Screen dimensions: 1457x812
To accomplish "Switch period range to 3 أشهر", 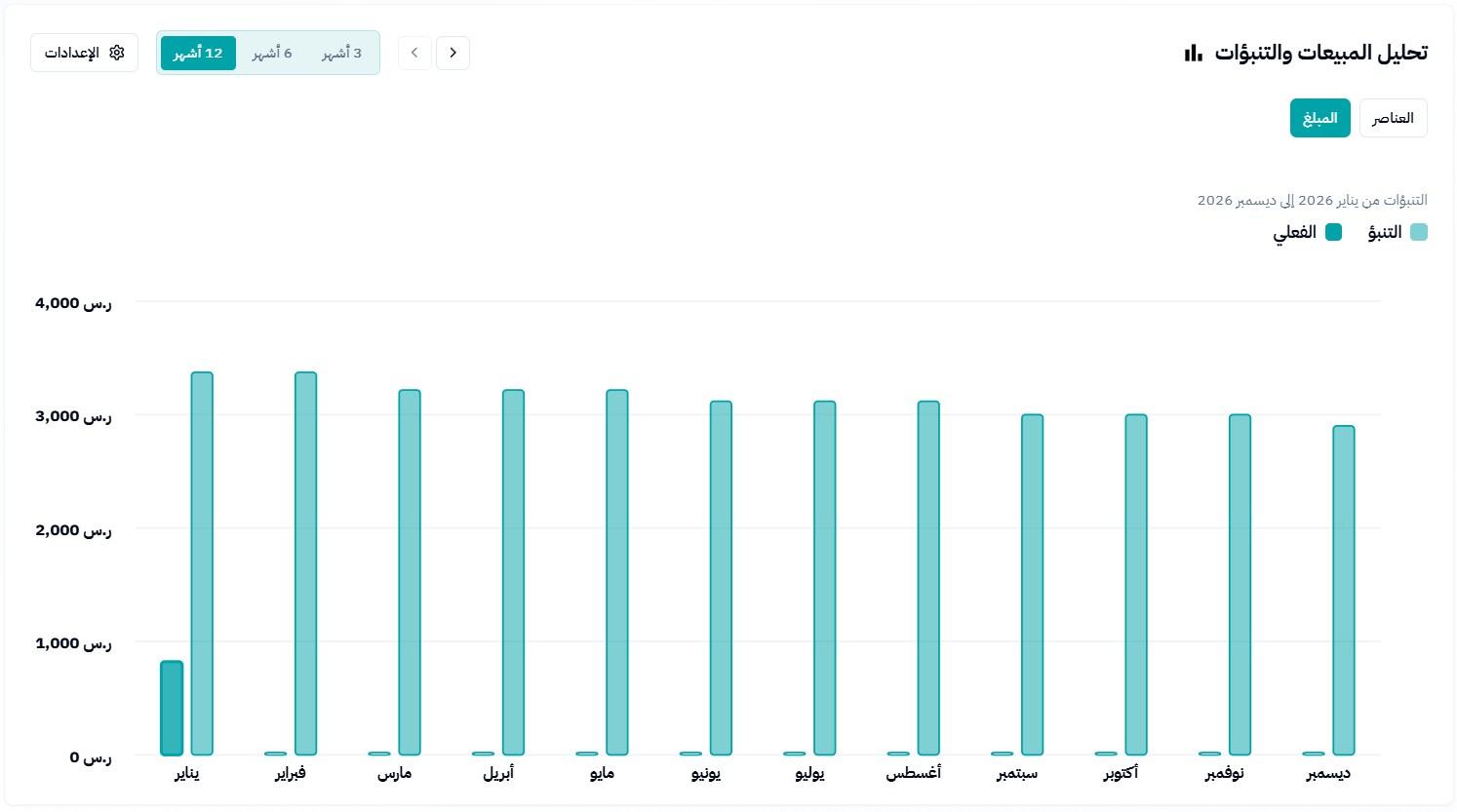I will click(341, 53).
